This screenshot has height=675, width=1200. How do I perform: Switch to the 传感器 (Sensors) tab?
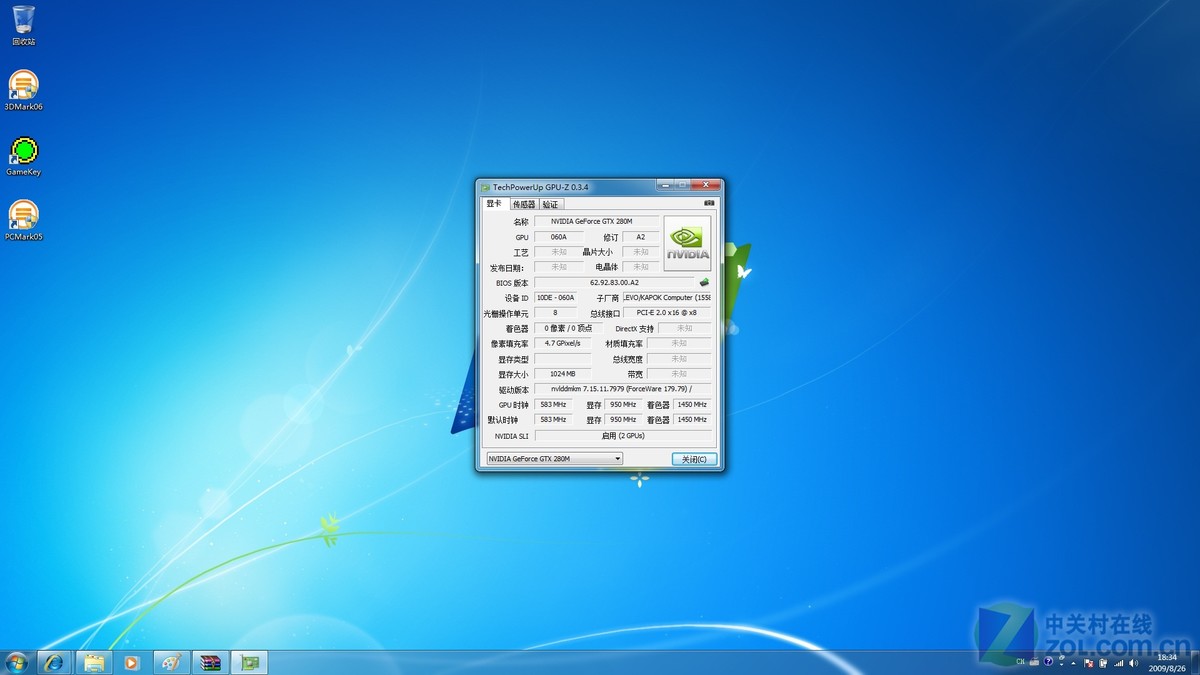pyautogui.click(x=524, y=203)
